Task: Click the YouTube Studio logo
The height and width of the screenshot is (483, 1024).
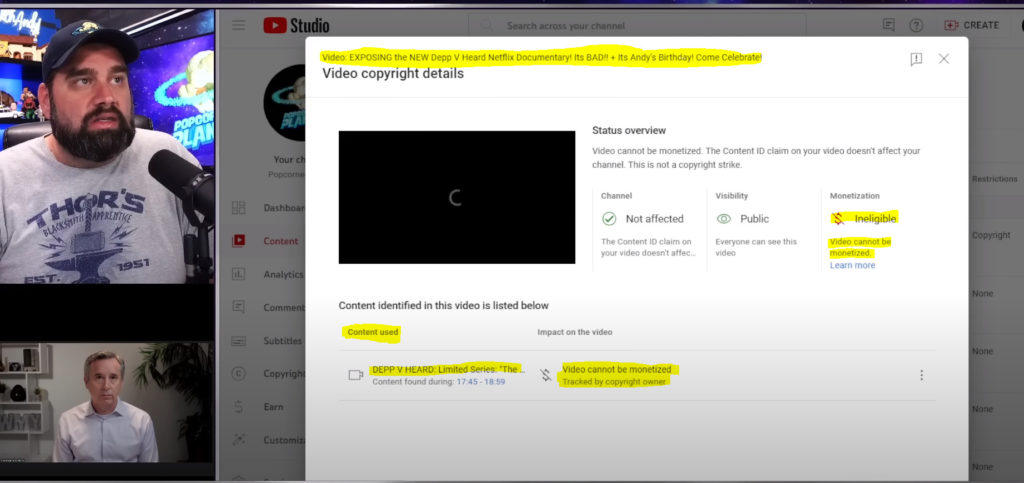Action: click(x=296, y=25)
